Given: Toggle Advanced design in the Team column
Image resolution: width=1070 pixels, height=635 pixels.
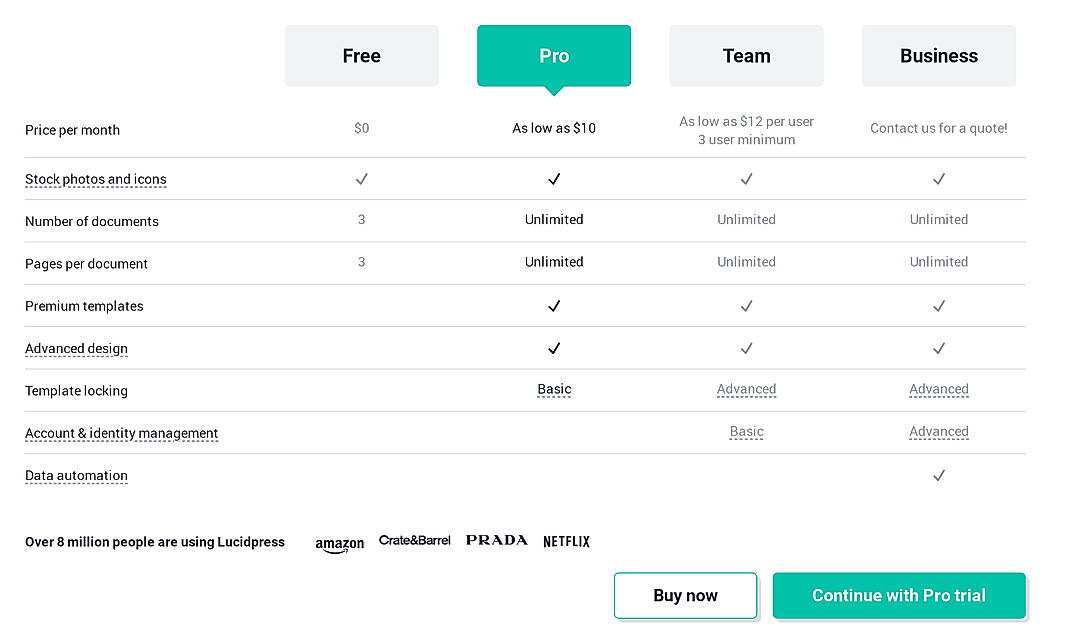Looking at the screenshot, I should [746, 348].
